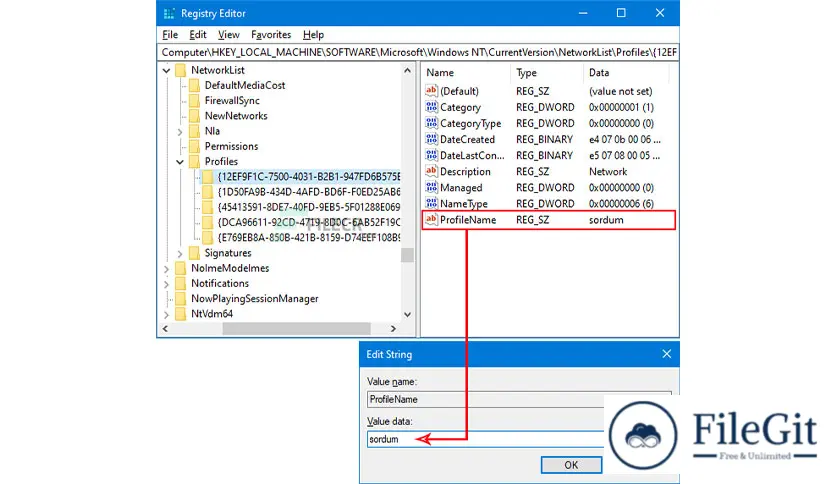
Task: Open the Help menu
Action: tap(313, 35)
